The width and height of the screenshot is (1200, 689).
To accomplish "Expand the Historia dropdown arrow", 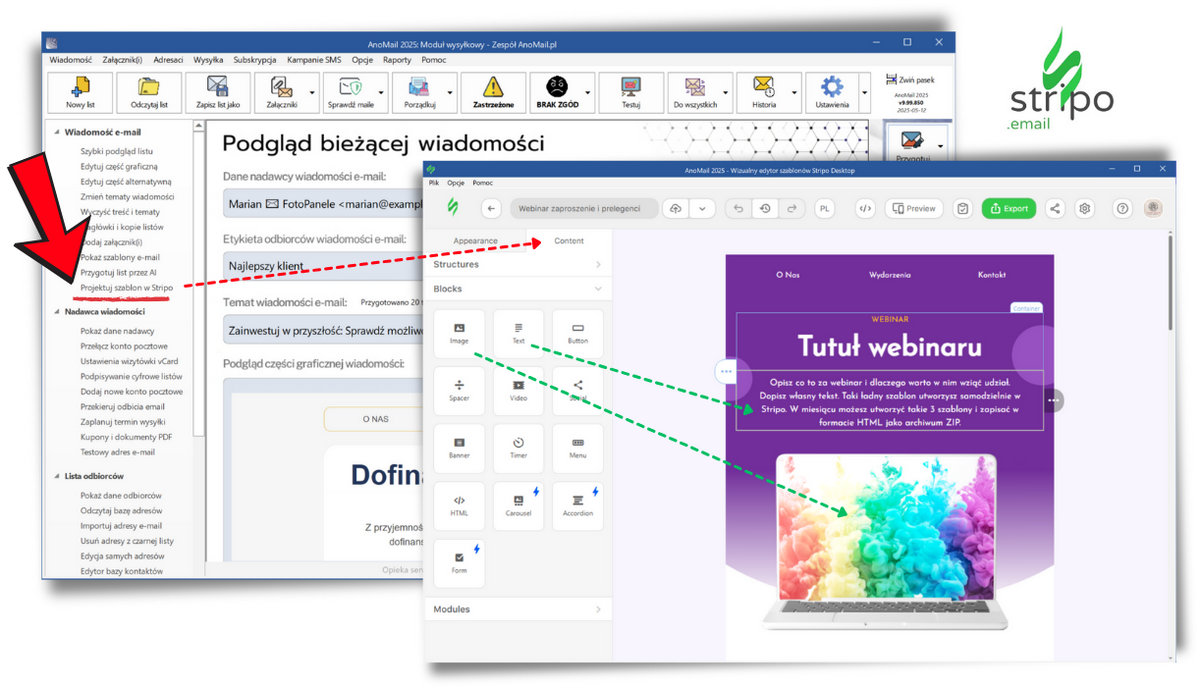I will tap(796, 93).
